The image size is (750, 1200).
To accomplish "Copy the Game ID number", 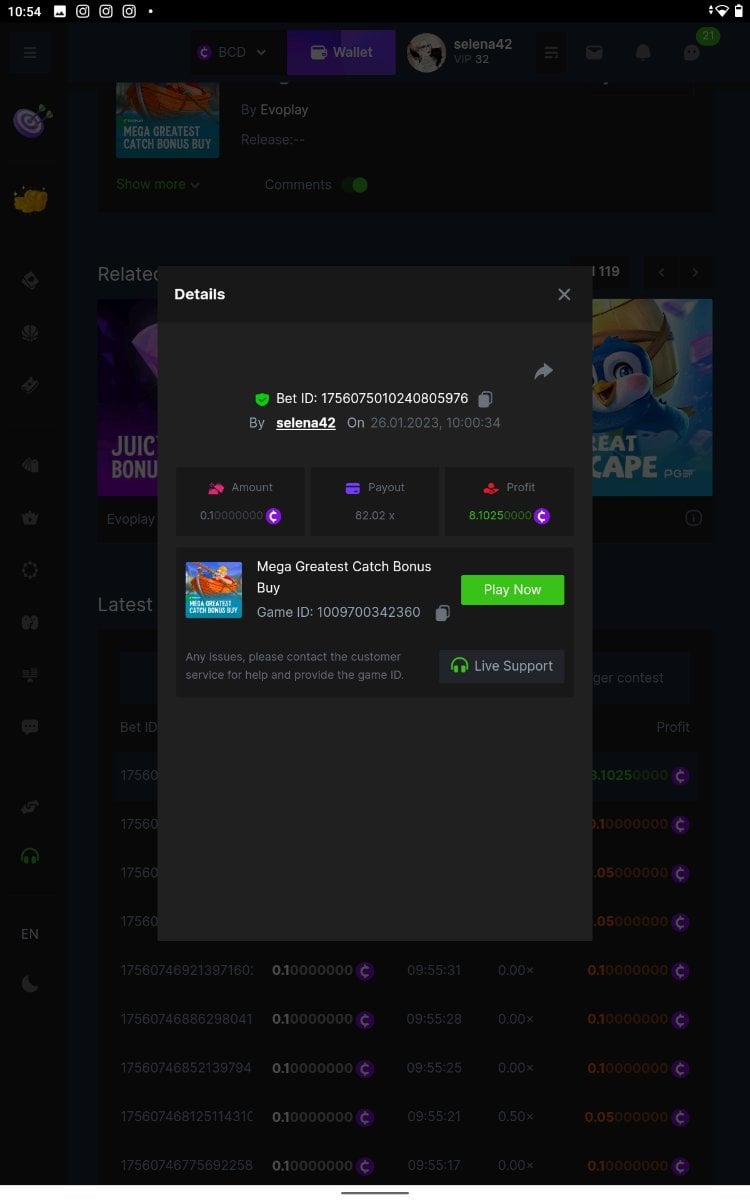I will 443,613.
